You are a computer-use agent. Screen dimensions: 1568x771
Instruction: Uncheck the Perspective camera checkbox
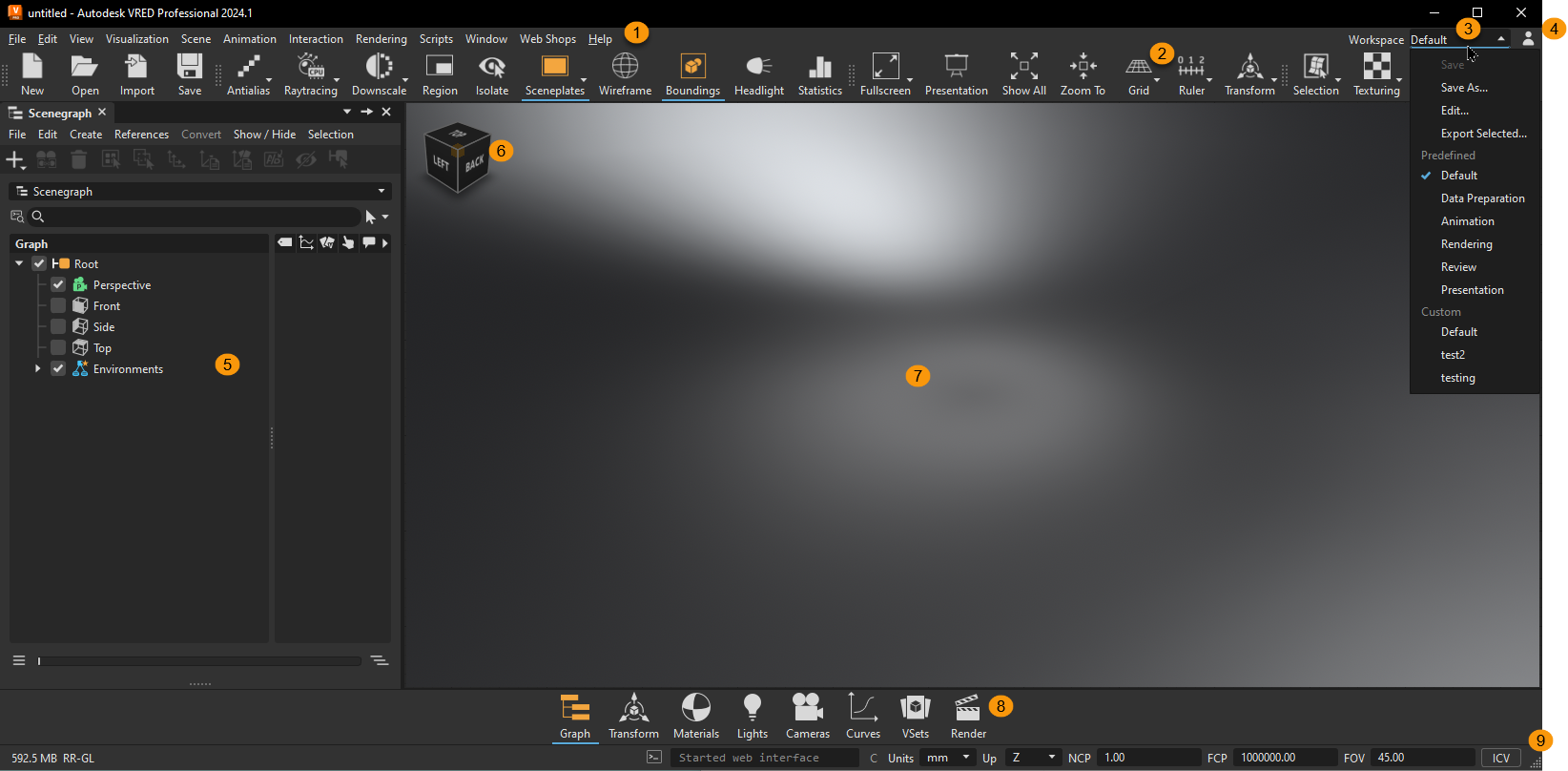[58, 284]
